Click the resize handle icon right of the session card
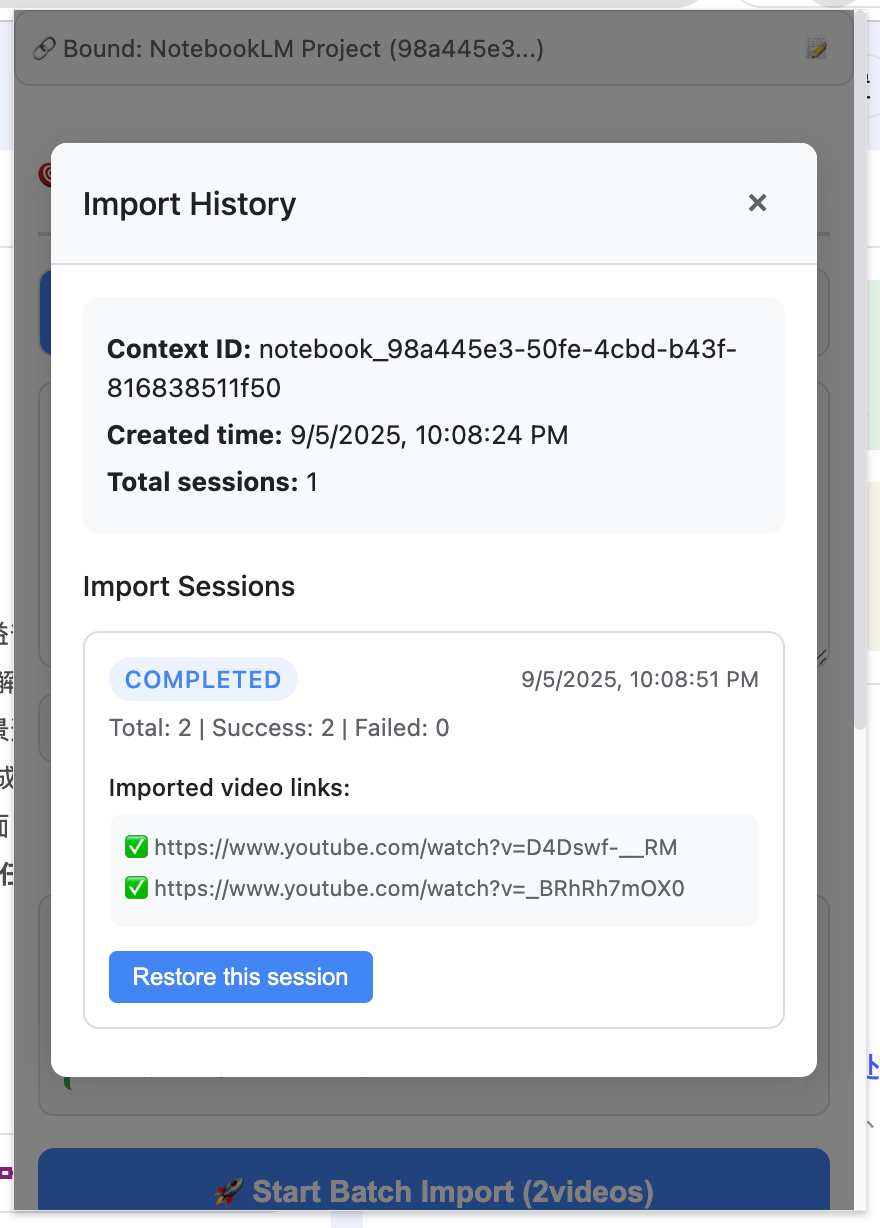 click(822, 658)
